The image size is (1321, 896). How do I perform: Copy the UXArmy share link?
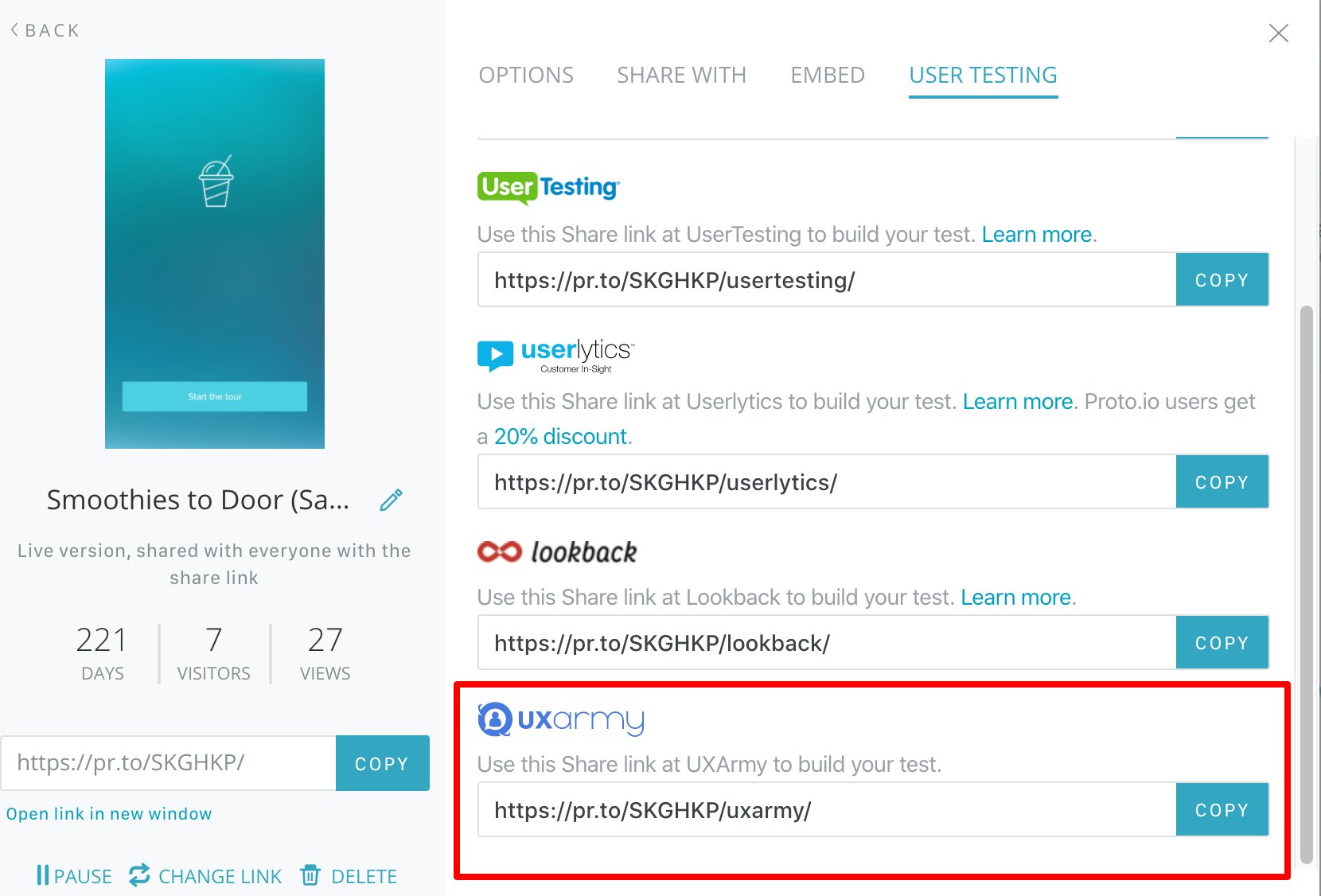tap(1222, 810)
